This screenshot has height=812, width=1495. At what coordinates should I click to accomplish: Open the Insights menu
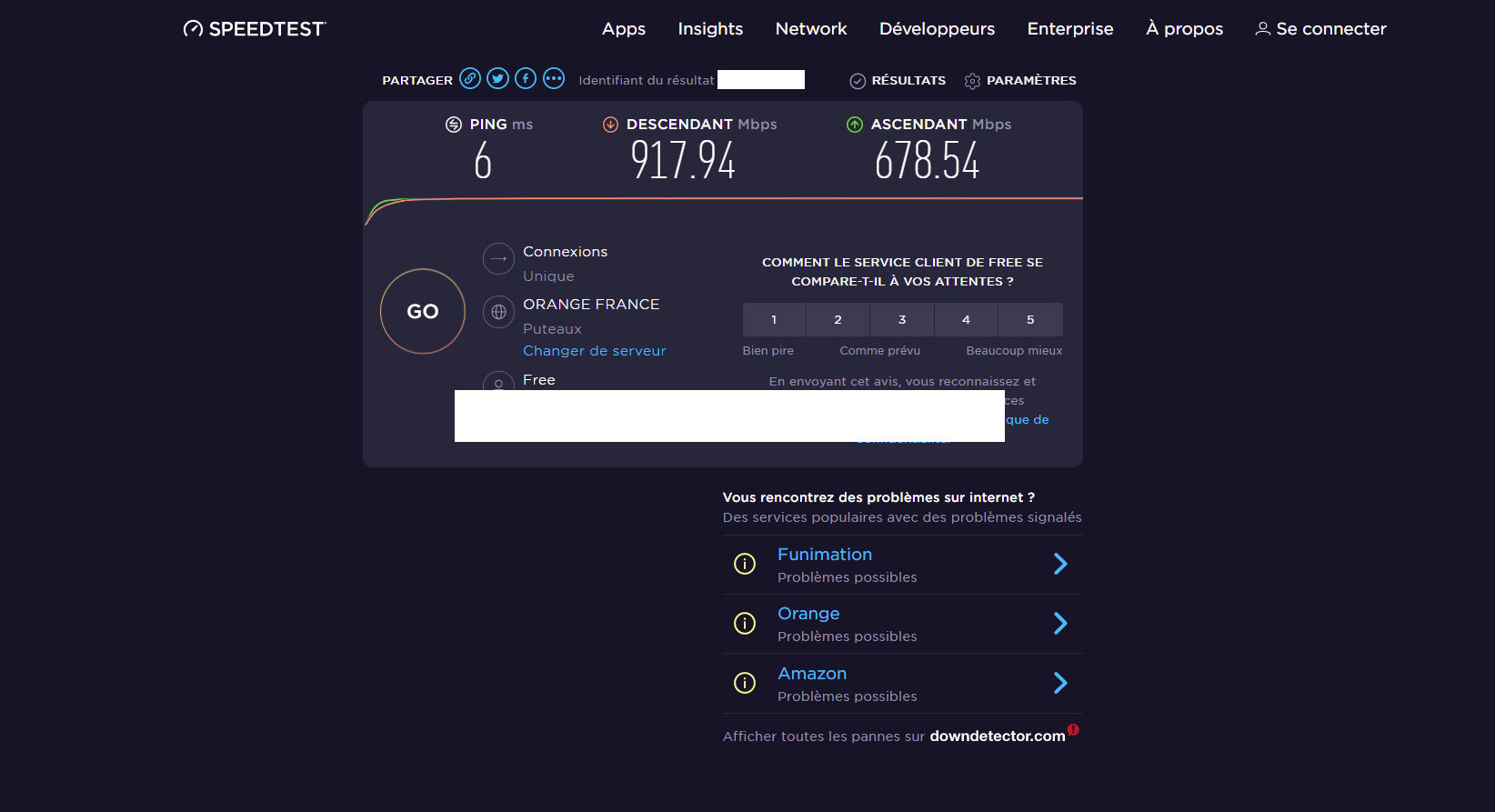710,29
